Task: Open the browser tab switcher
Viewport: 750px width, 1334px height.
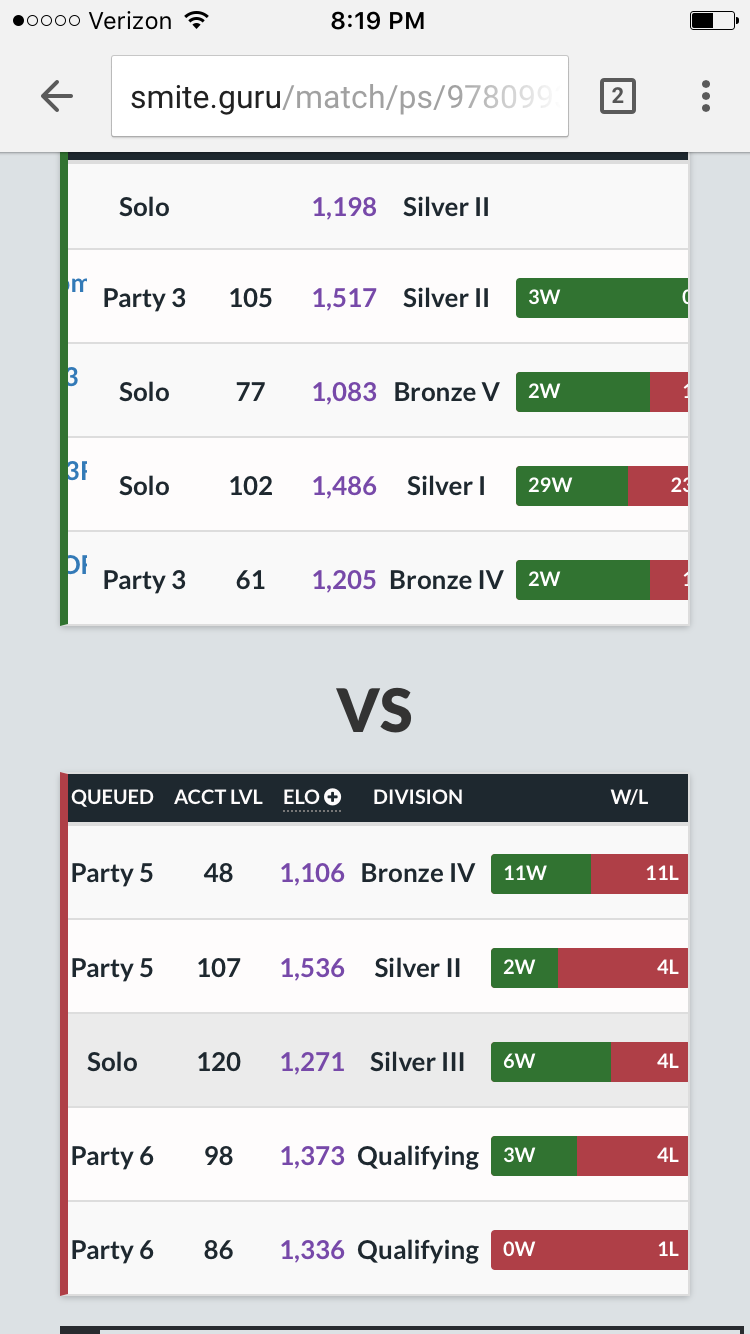Action: click(x=617, y=96)
